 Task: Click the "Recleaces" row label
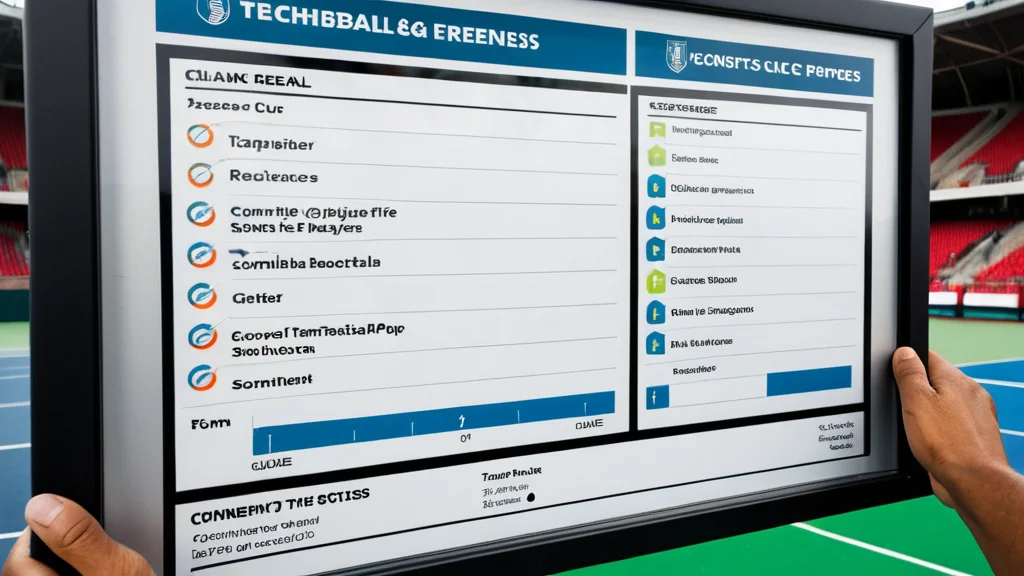(274, 176)
